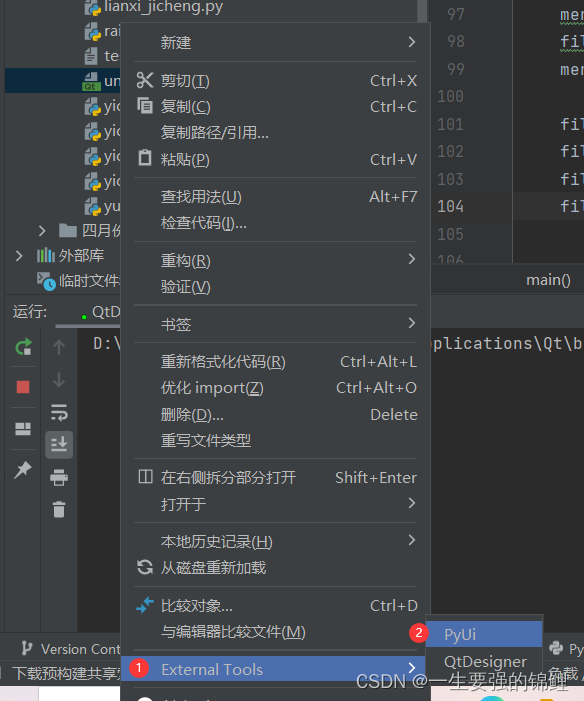The image size is (584, 701).
Task: Select QtDesigner external tool
Action: point(484,661)
